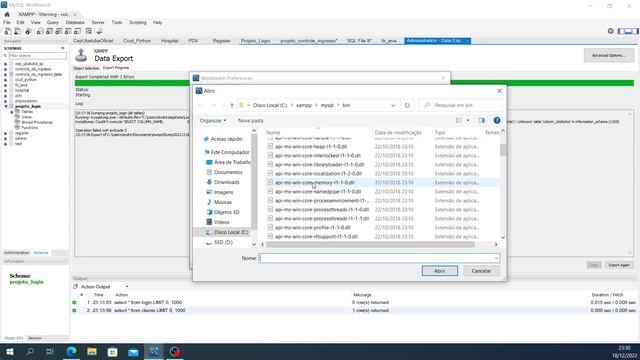Open the view options dropdown arrow
The image size is (640, 360).
pyautogui.click(x=468, y=120)
